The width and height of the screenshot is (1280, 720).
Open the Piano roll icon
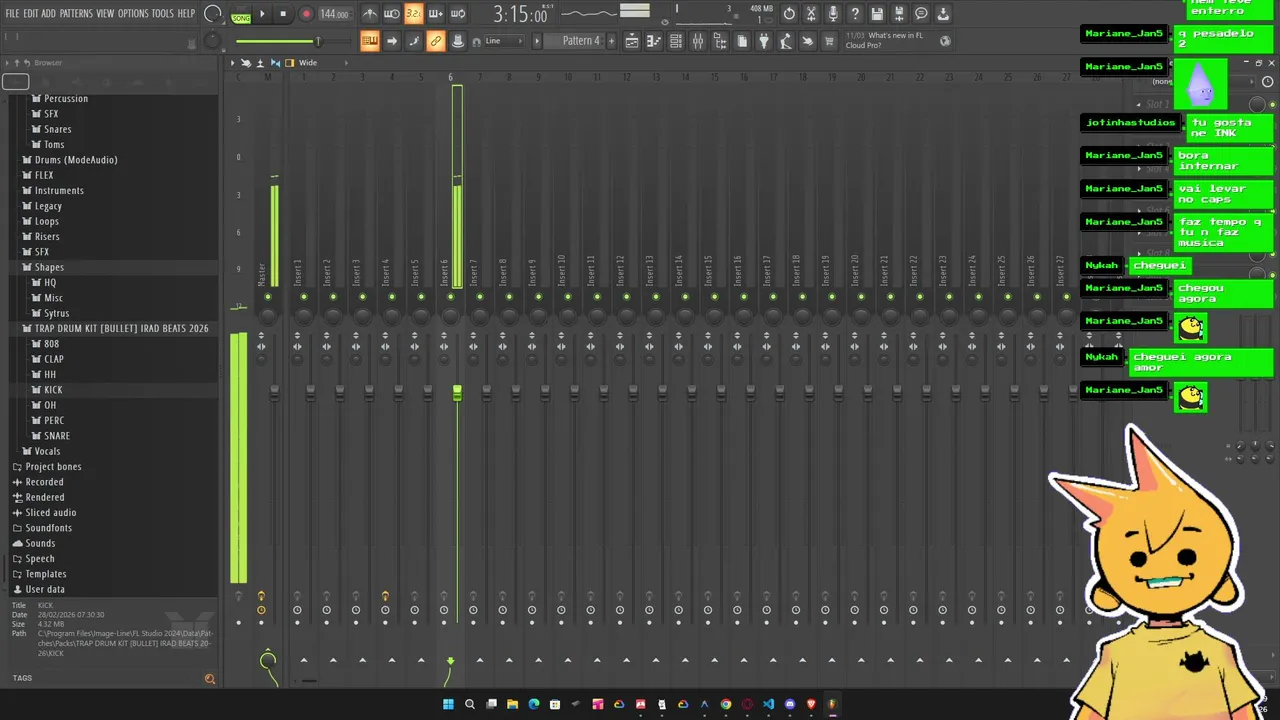tap(654, 41)
